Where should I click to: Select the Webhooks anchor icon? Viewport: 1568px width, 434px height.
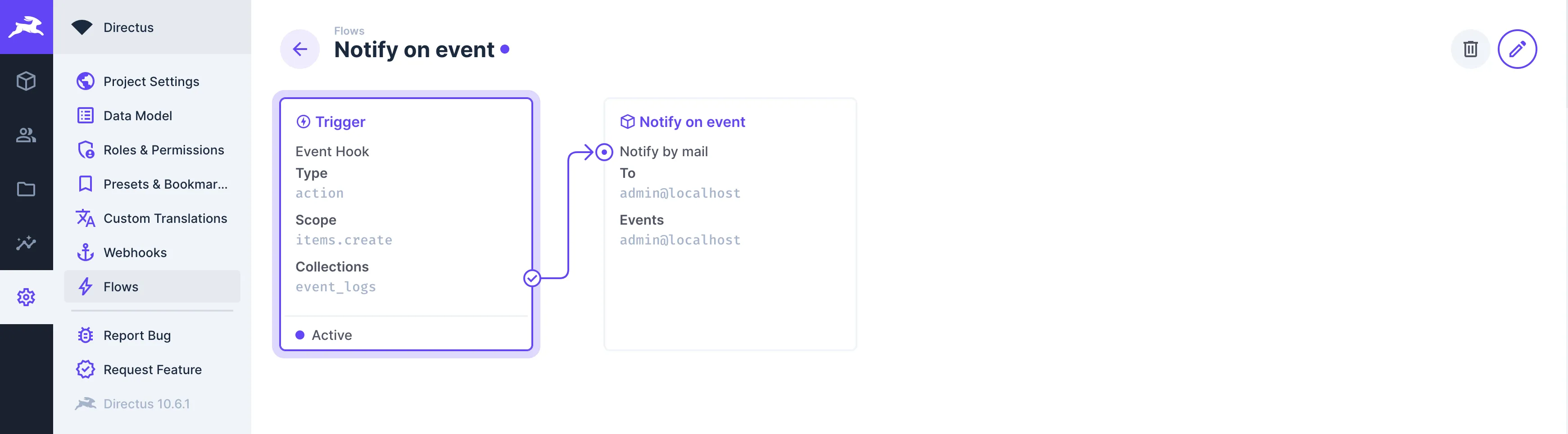86,252
